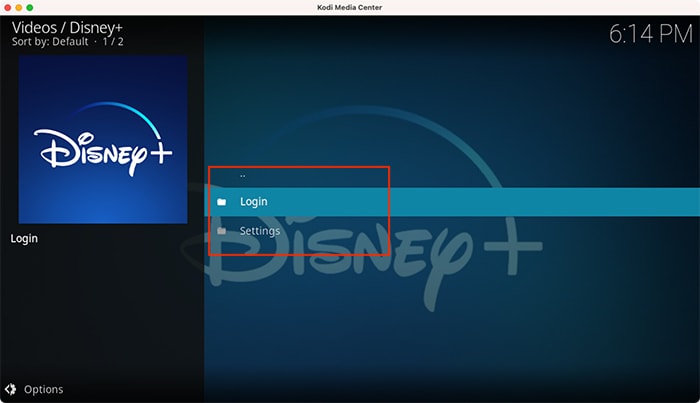Click the folder icon beside Login

tap(221, 202)
